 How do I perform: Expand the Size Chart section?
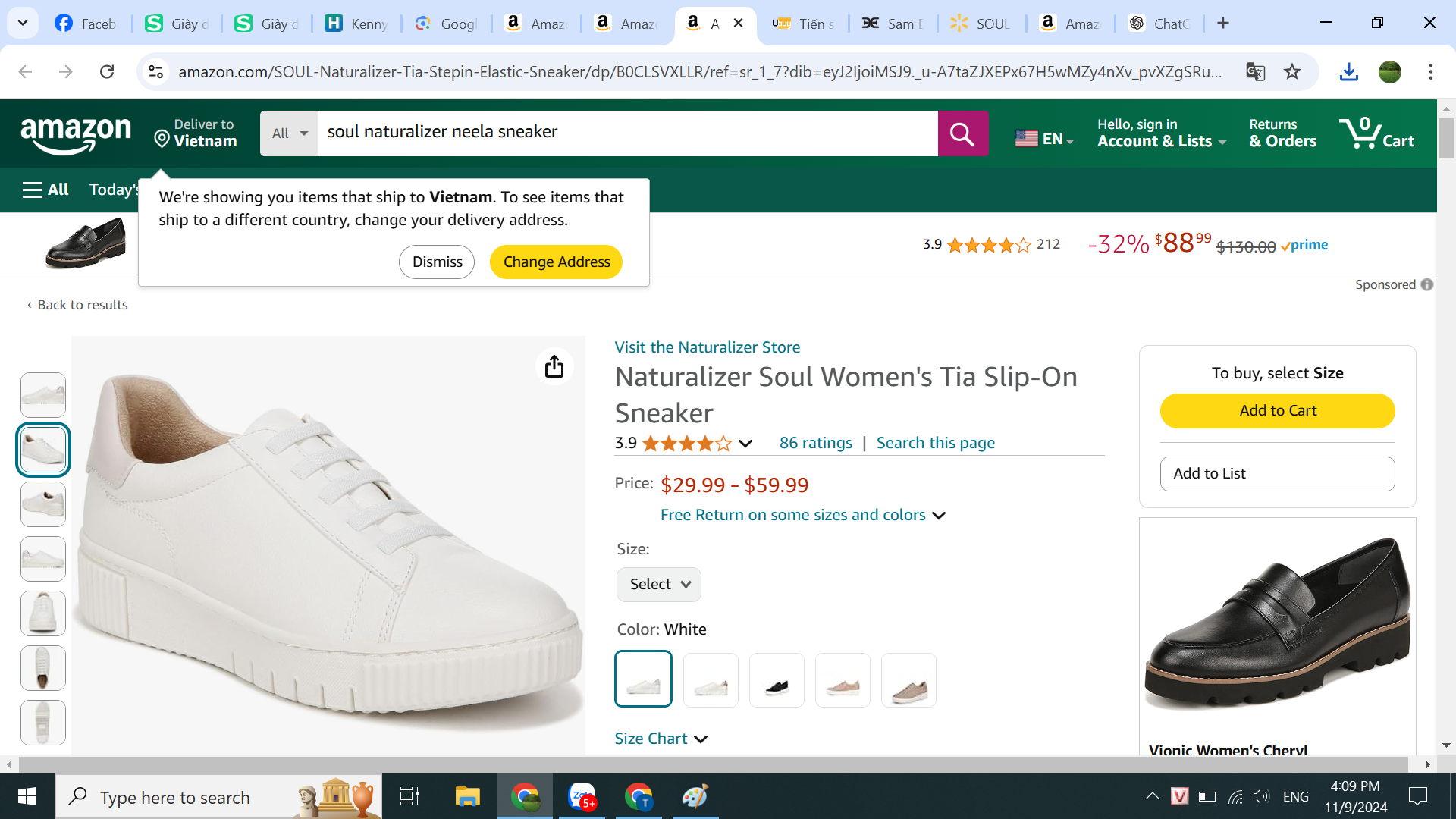[x=661, y=739]
